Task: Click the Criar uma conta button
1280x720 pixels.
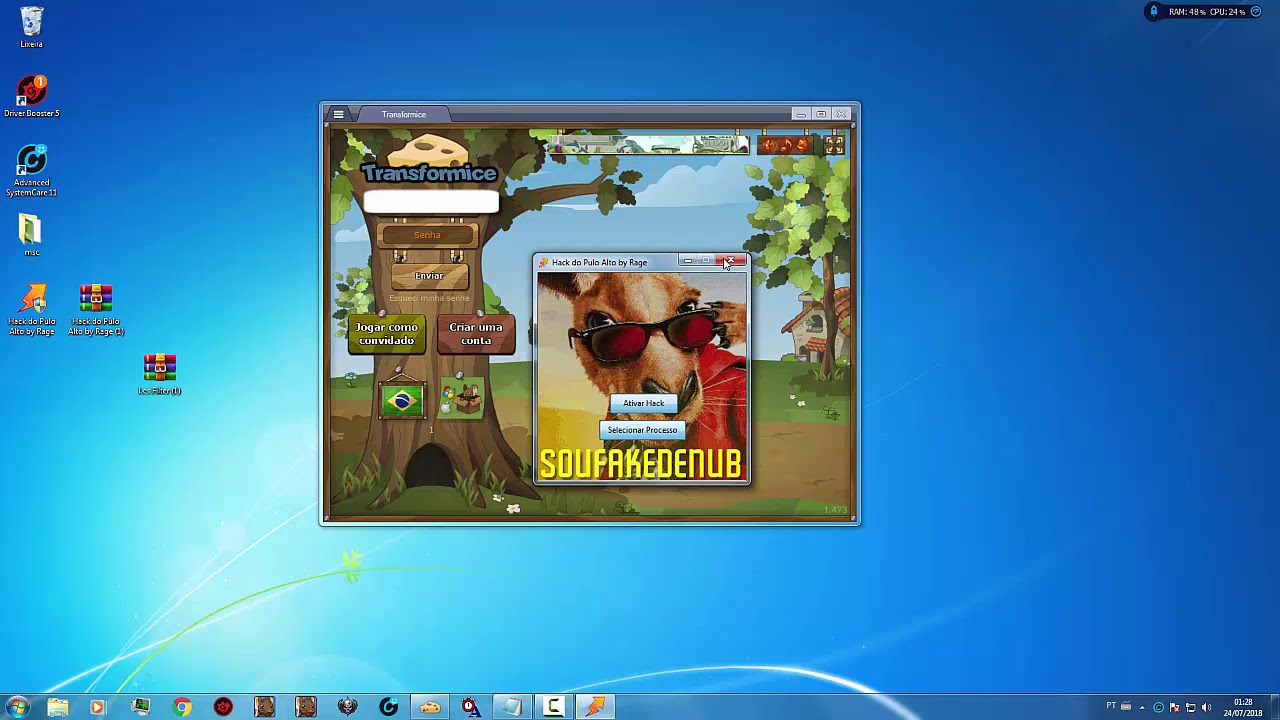Action: click(476, 334)
